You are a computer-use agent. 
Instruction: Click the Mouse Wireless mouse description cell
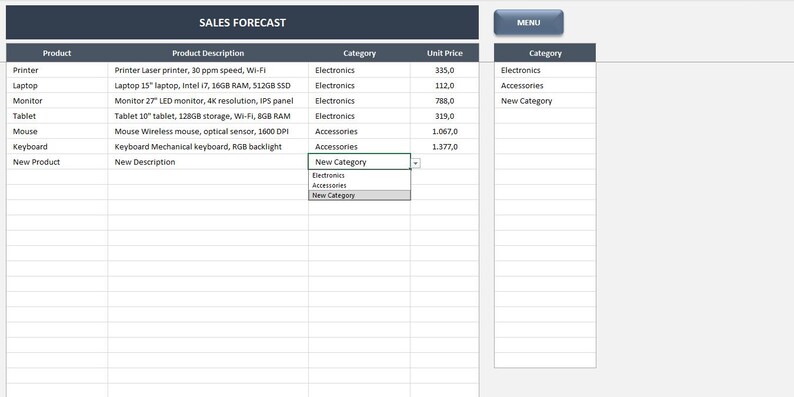coord(208,131)
